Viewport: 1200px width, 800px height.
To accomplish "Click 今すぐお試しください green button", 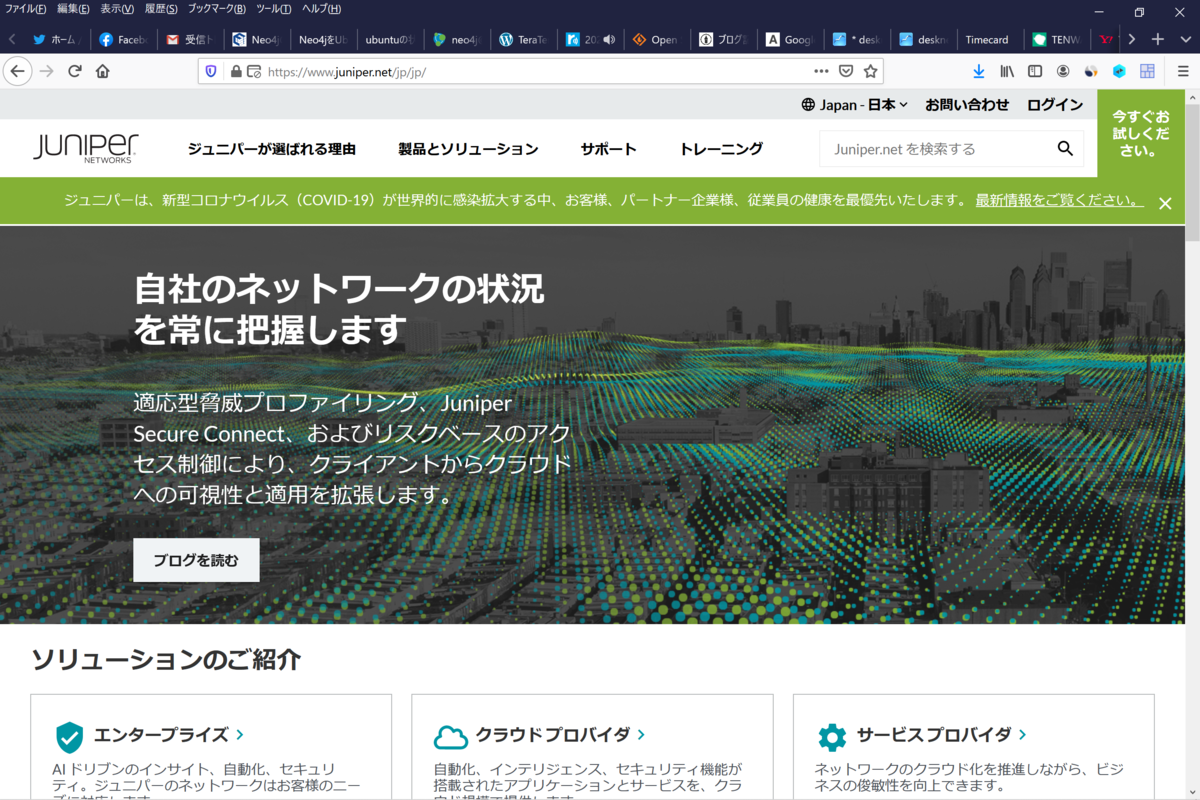I will (1141, 134).
